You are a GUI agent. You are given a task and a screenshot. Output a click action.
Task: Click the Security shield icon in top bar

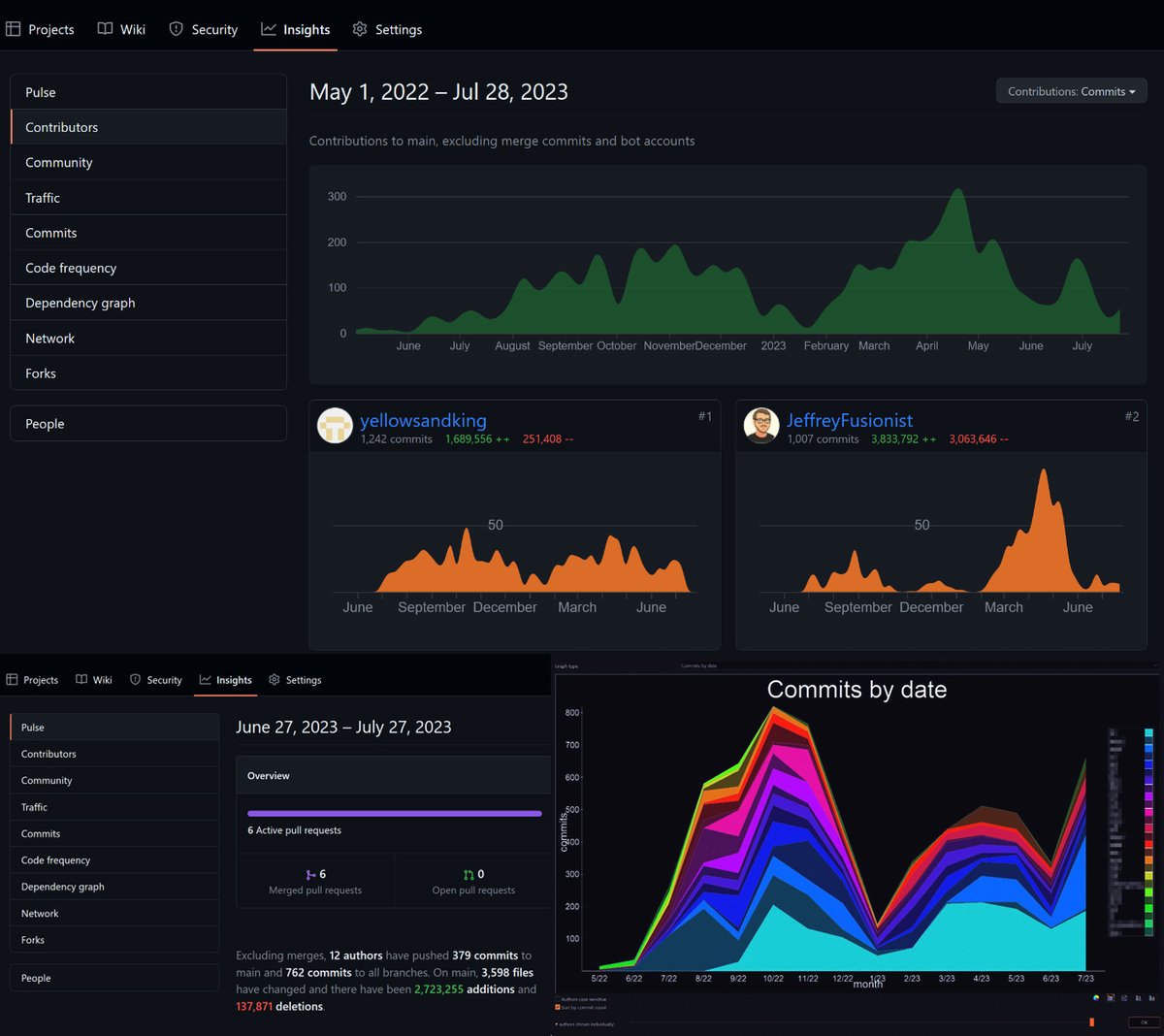pos(176,29)
